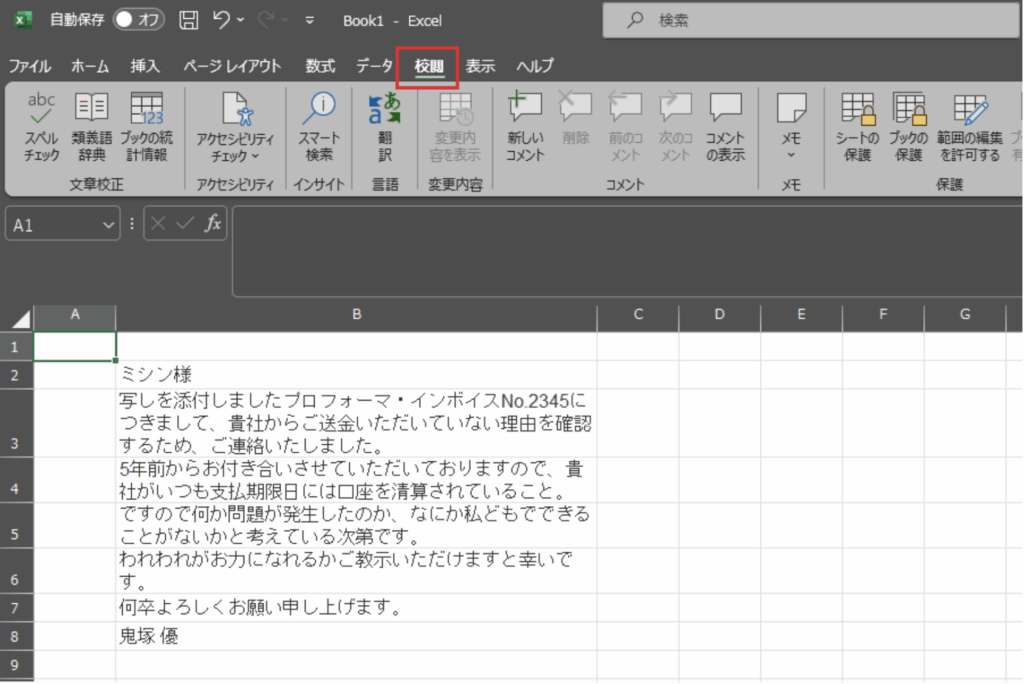Click コメントの表示 show comments
The height and width of the screenshot is (684, 1024).
(725, 127)
